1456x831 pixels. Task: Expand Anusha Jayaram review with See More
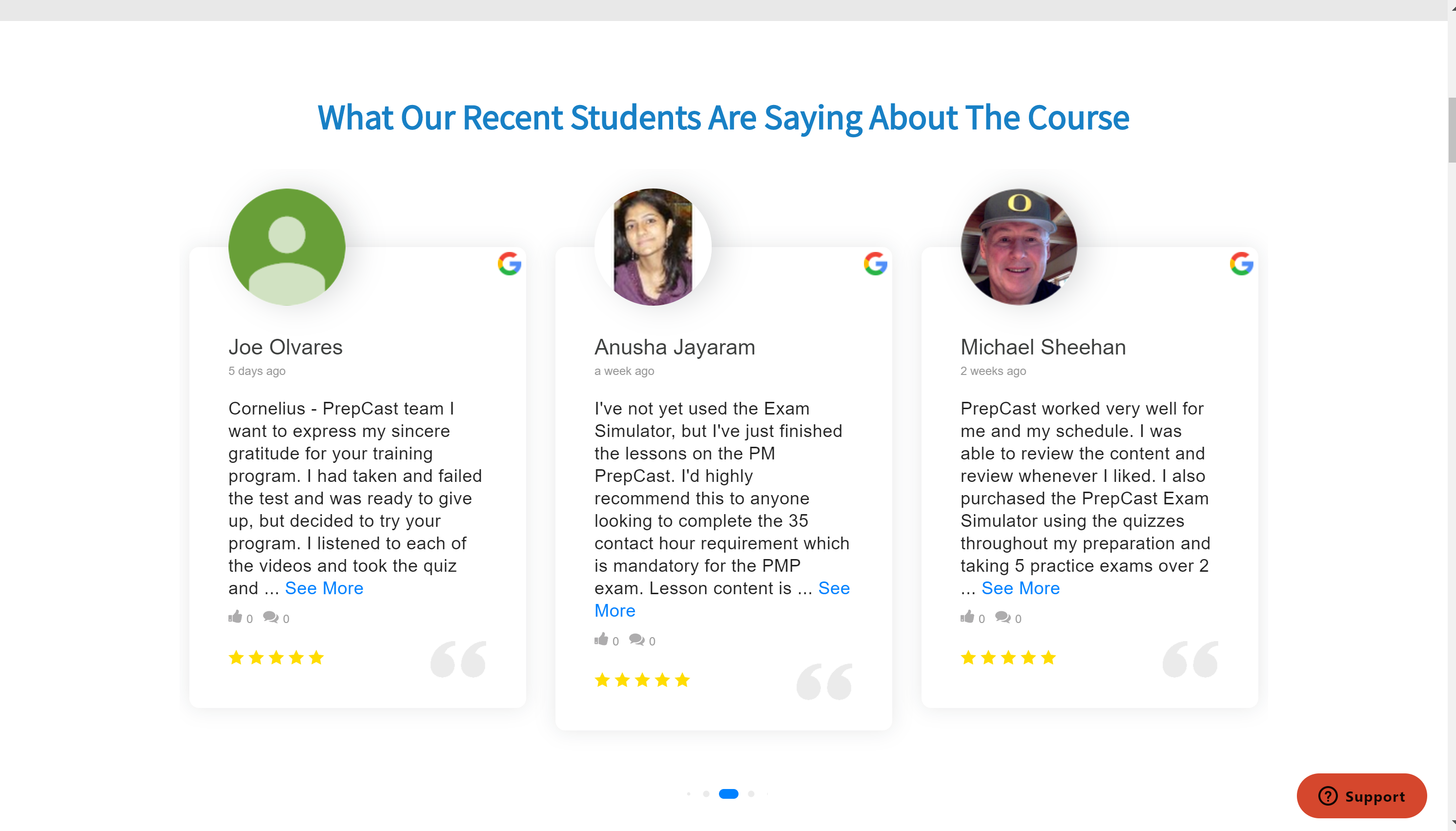(834, 588)
